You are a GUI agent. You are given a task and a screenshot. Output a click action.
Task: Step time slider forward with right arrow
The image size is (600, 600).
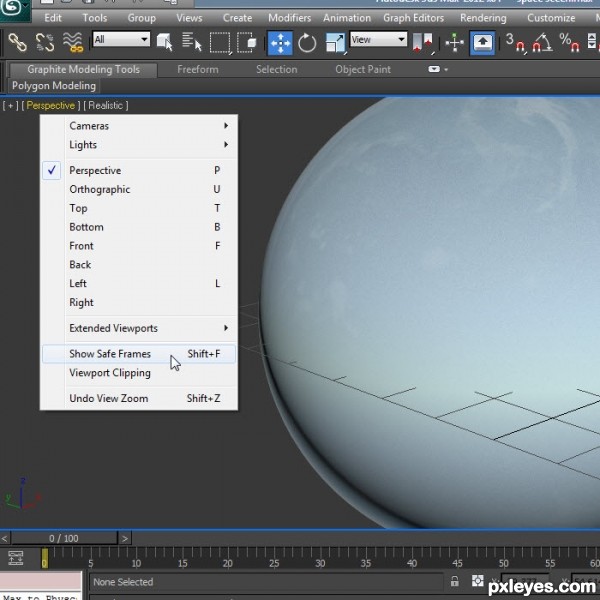tap(125, 538)
